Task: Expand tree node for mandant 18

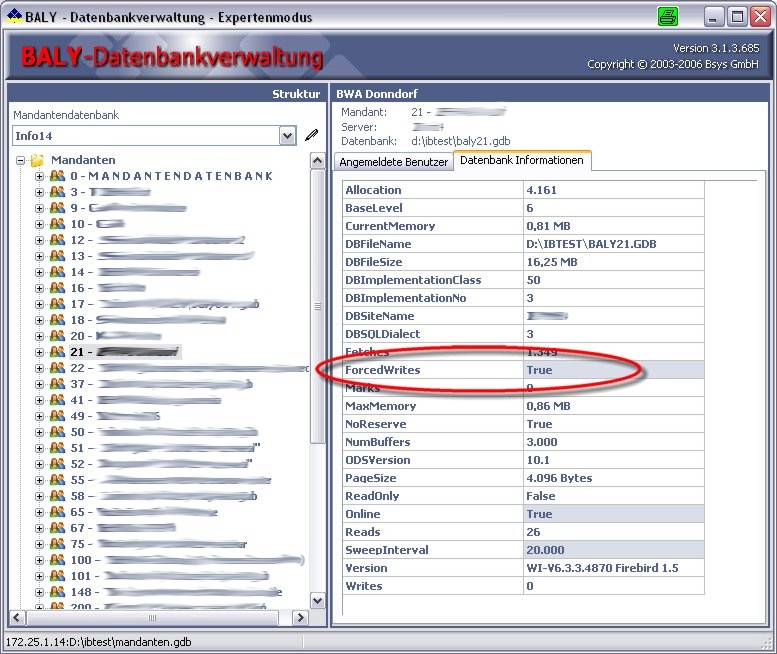Action: point(39,320)
